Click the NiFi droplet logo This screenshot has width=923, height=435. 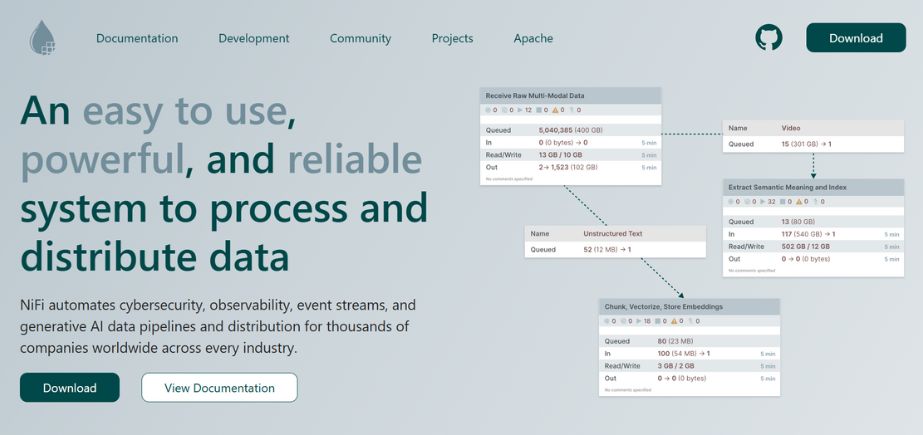[42, 38]
